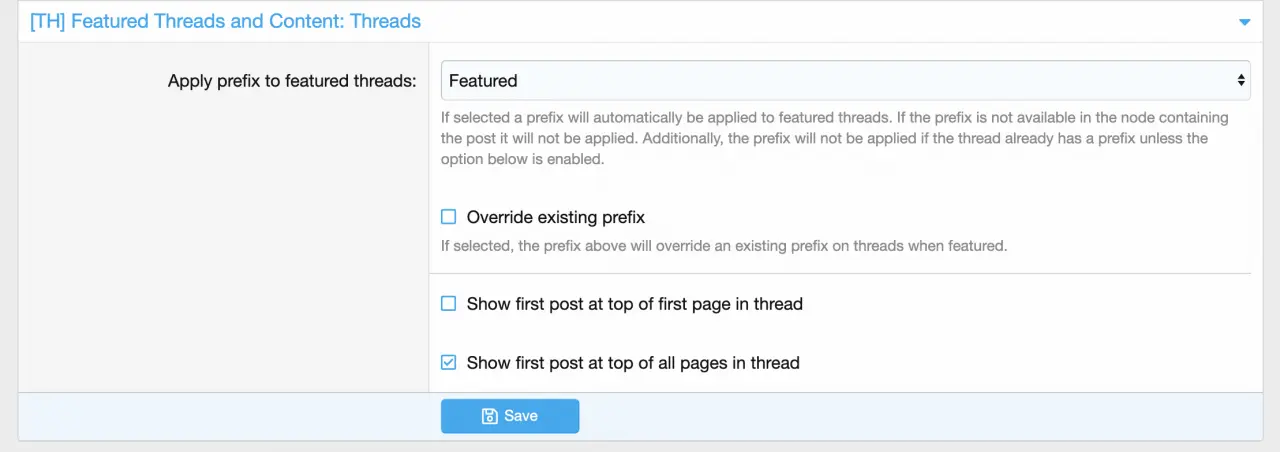Click label Show first post at top of first page

click(635, 303)
